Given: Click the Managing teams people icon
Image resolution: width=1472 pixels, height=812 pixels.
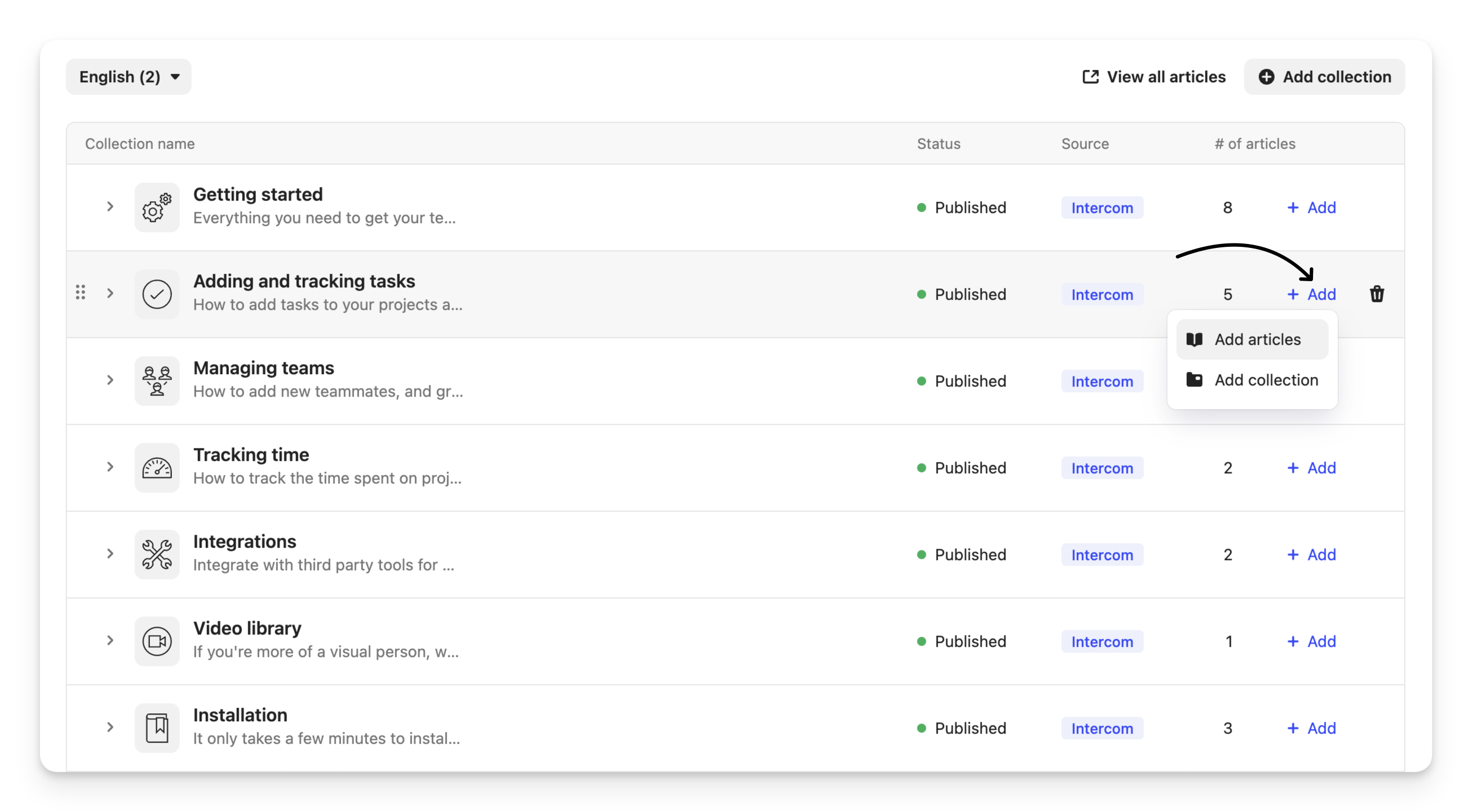Looking at the screenshot, I should click(x=157, y=381).
